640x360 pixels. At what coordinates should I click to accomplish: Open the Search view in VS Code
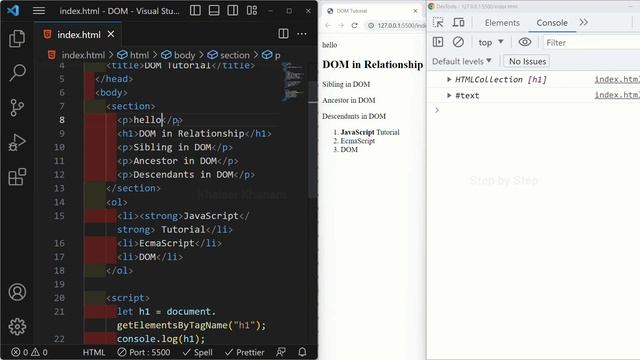click(17, 73)
